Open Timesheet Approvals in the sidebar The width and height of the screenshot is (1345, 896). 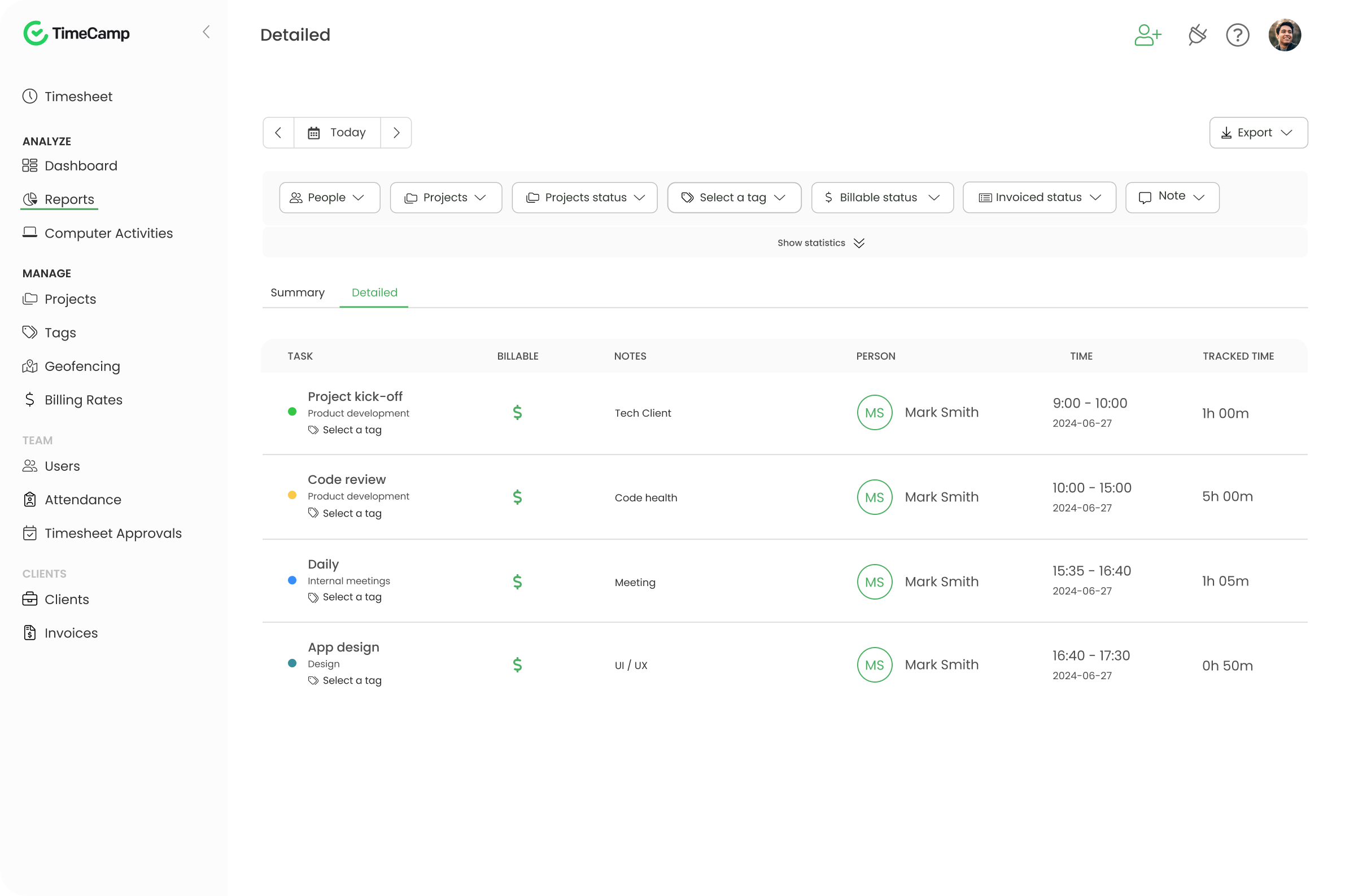coord(112,533)
